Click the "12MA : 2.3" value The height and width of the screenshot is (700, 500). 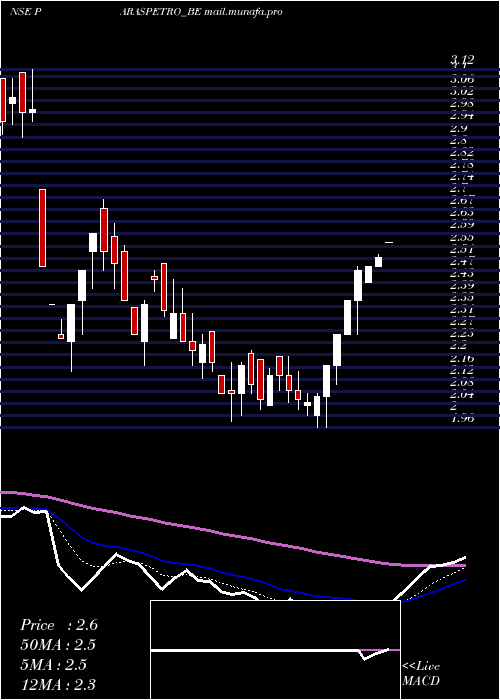coord(58,684)
